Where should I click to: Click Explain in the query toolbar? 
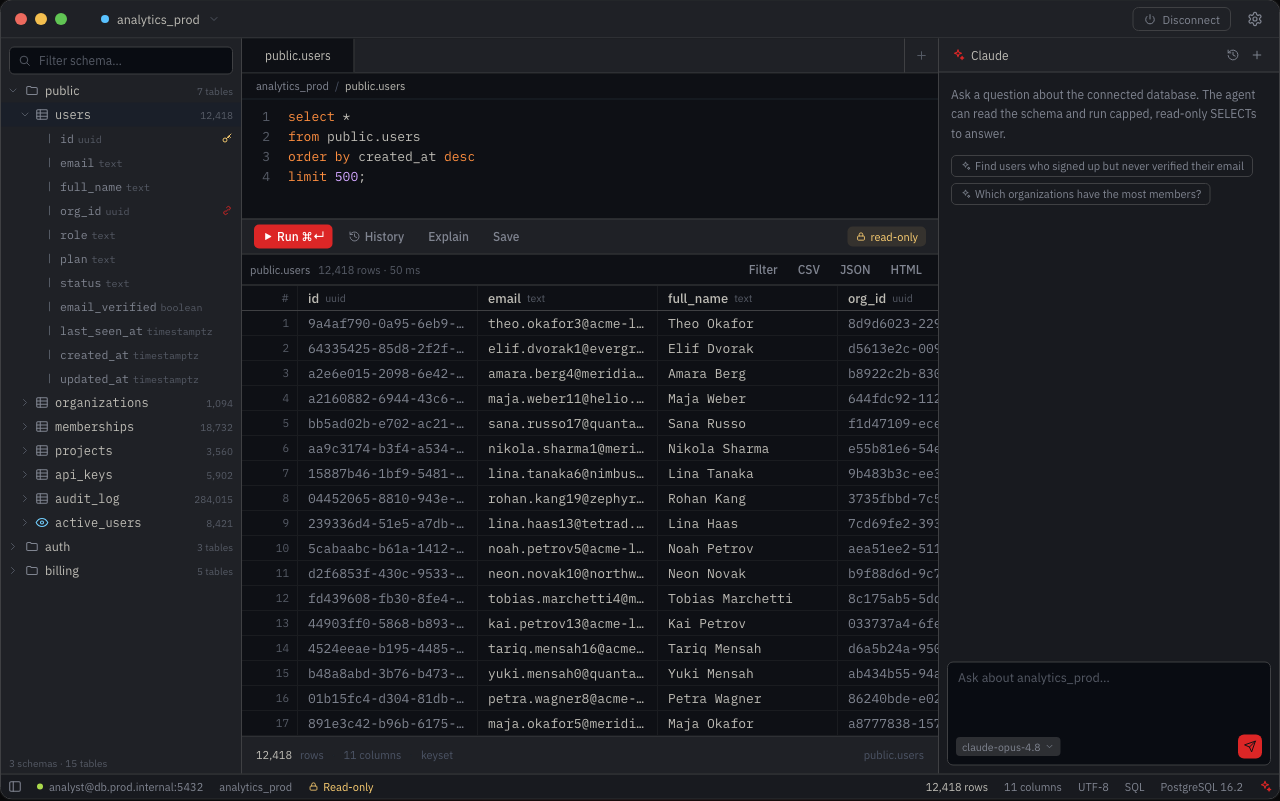click(x=448, y=237)
